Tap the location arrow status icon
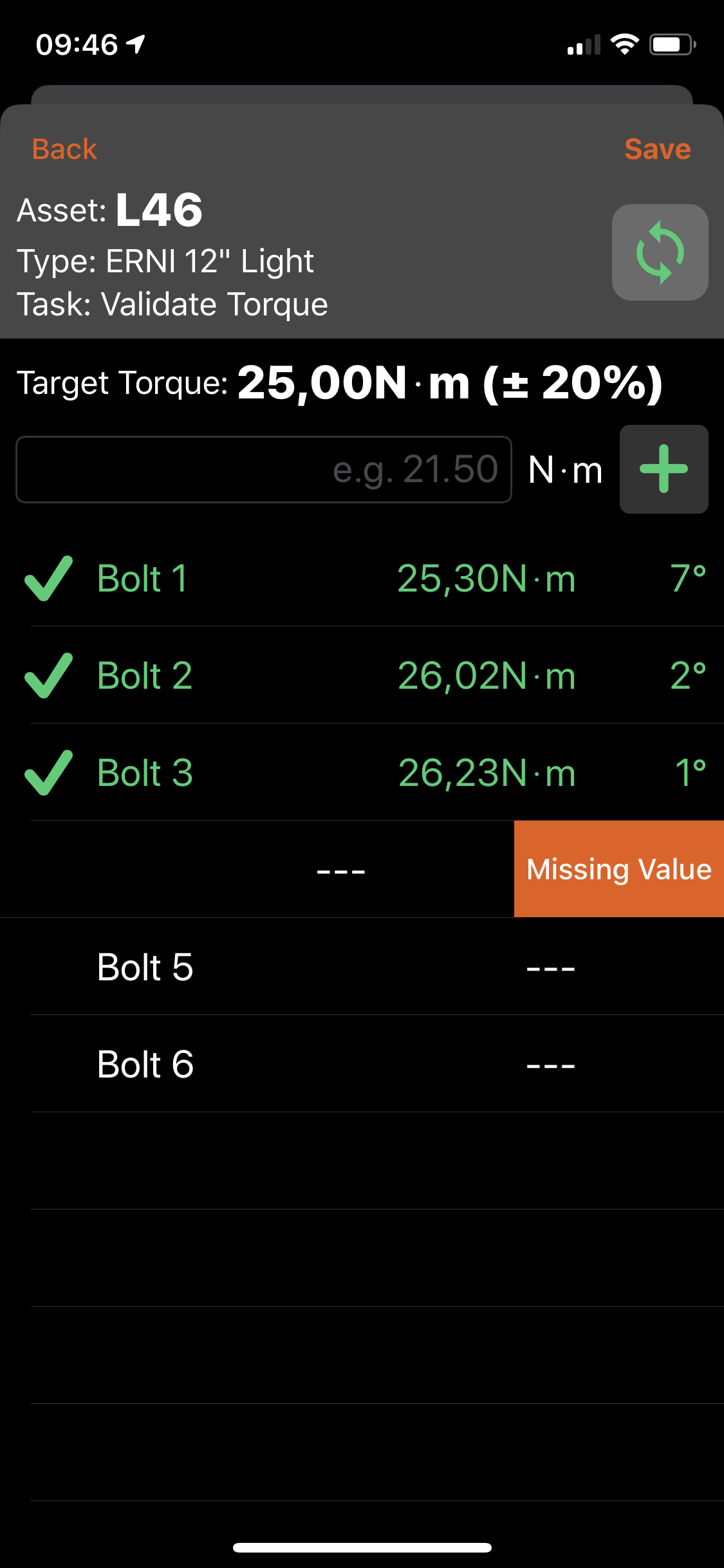Image resolution: width=724 pixels, height=1568 pixels. [136, 44]
